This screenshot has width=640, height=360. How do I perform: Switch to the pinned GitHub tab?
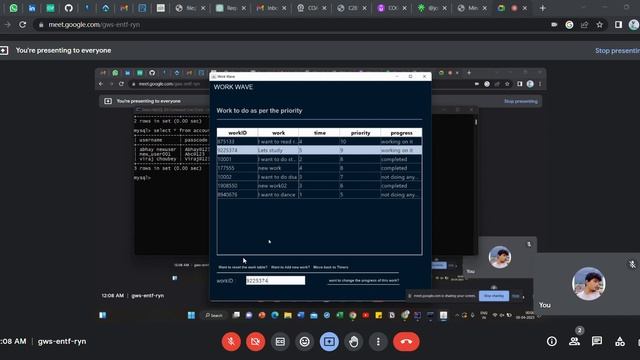click(x=69, y=8)
